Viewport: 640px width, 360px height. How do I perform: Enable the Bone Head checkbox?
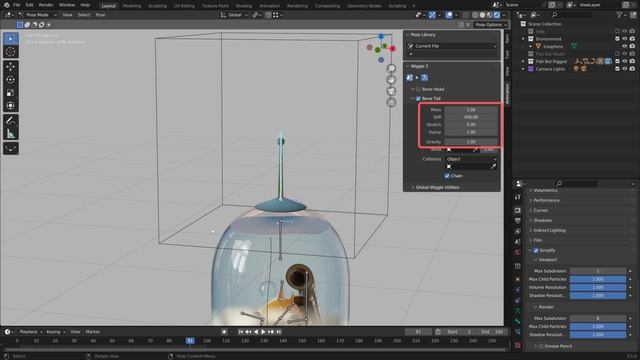tap(418, 89)
